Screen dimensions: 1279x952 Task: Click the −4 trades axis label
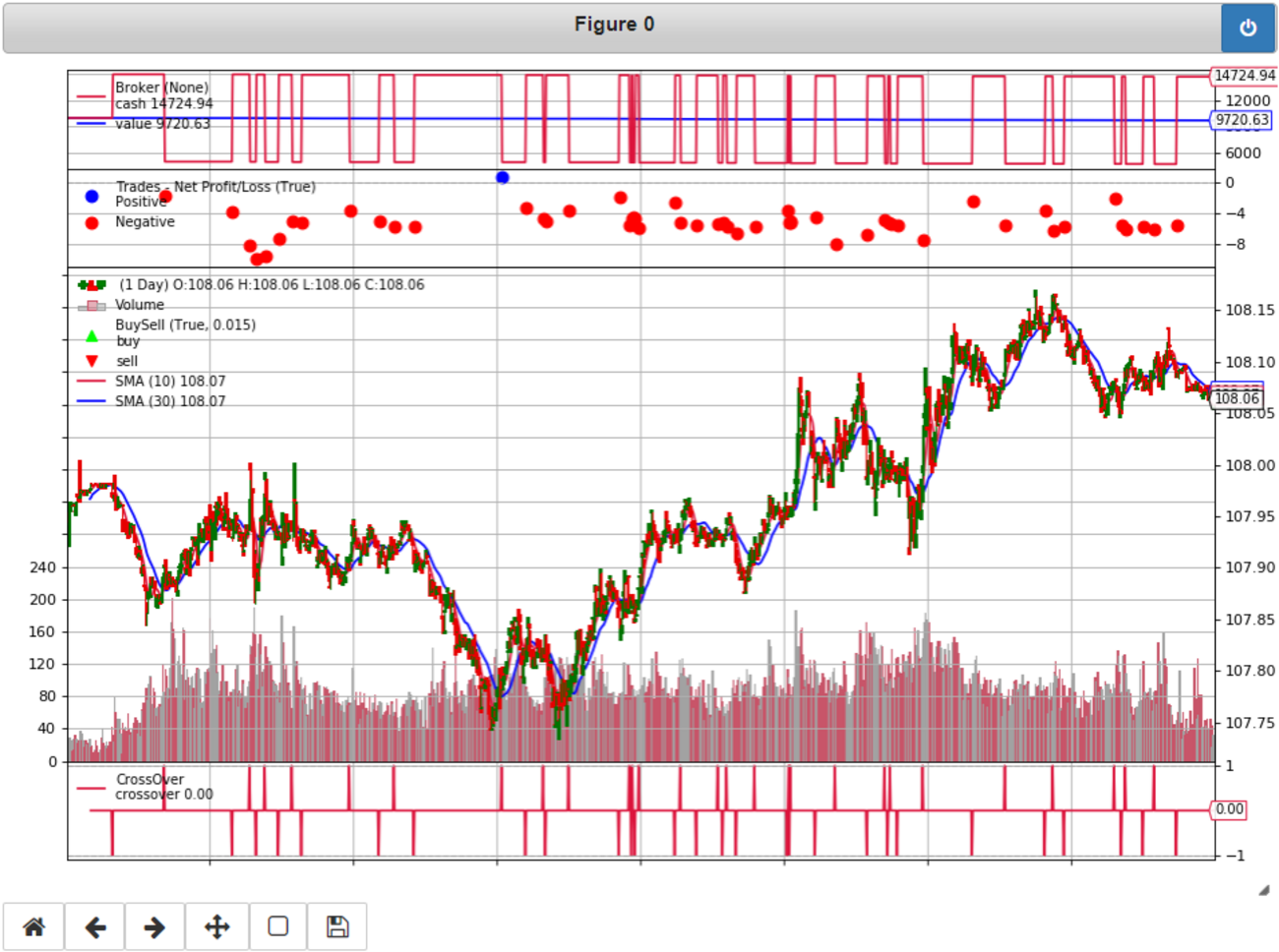point(1235,212)
